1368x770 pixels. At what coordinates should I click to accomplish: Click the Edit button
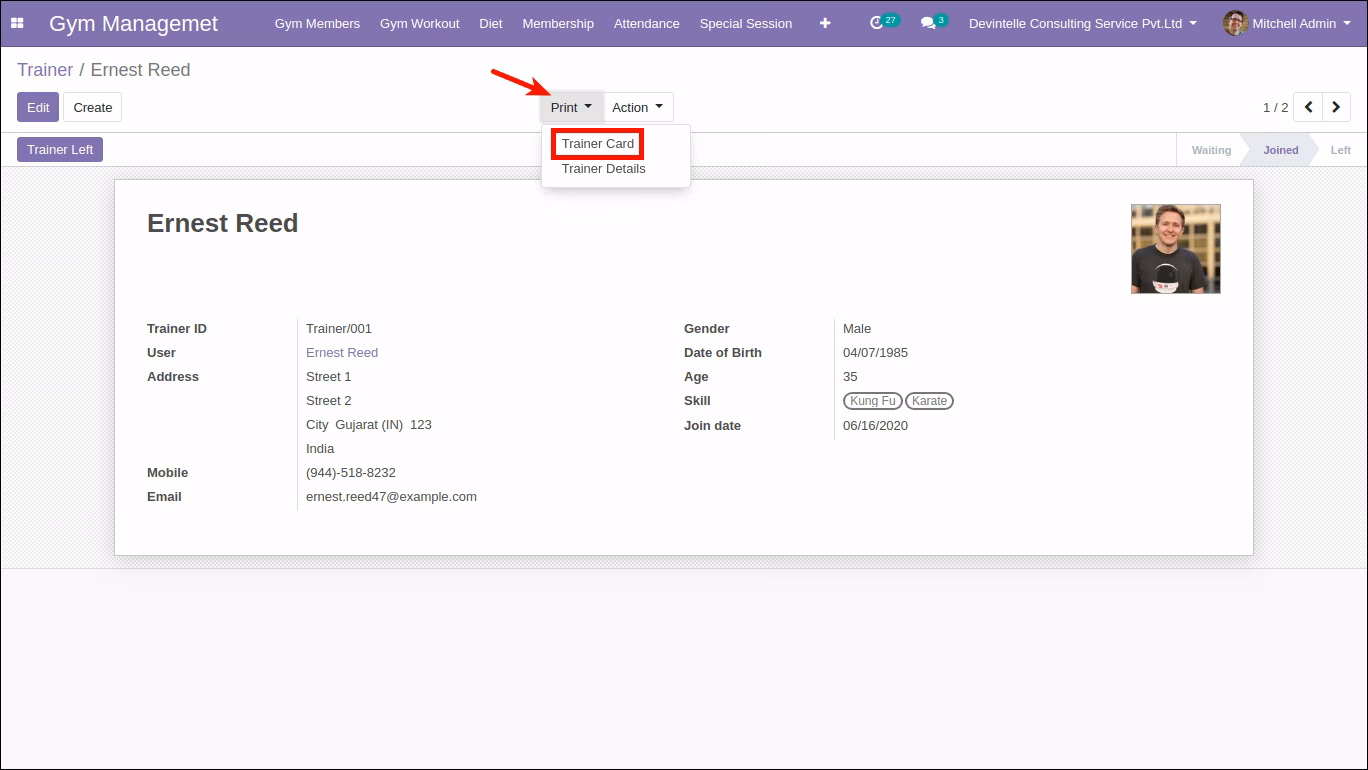pos(38,107)
